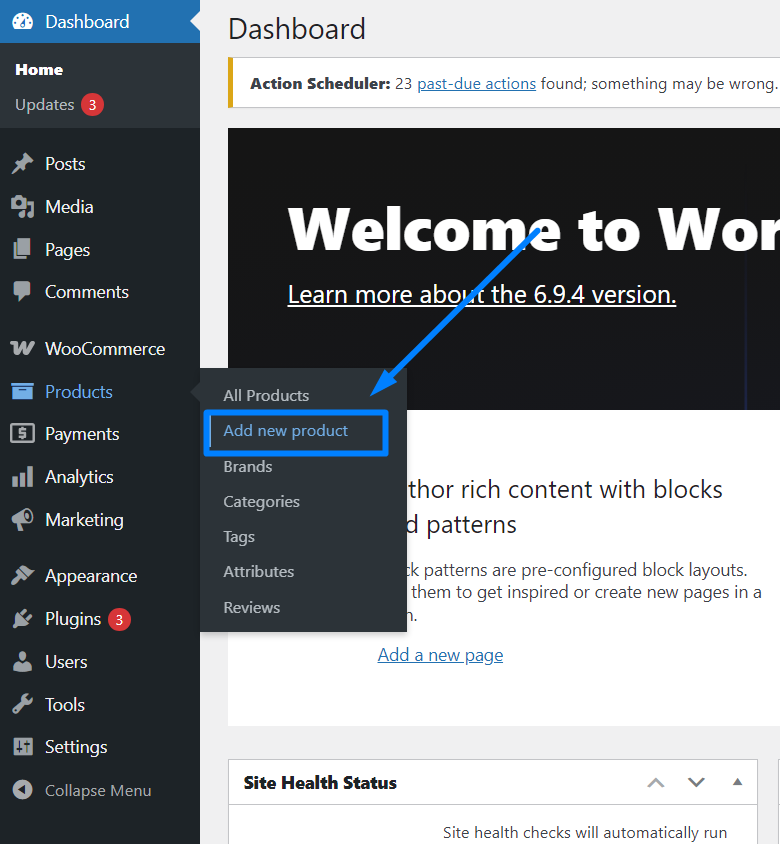The width and height of the screenshot is (780, 844).
Task: Click the Comments speech bubble icon
Action: (x=22, y=291)
